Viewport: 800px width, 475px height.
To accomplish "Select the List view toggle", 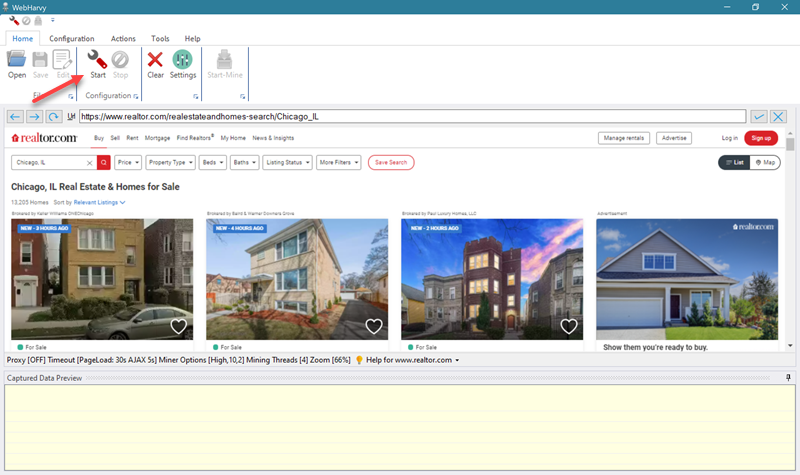I will pyautogui.click(x=735, y=162).
